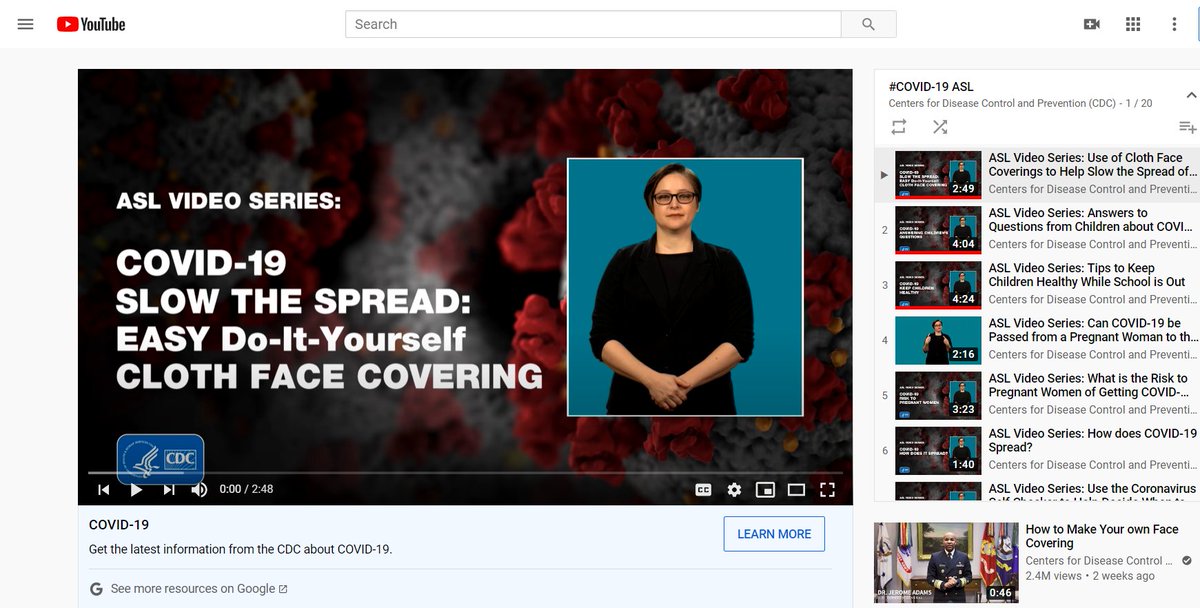1200x608 pixels.
Task: Collapse the #COVID-19 ASL playlist panel
Action: [1190, 95]
